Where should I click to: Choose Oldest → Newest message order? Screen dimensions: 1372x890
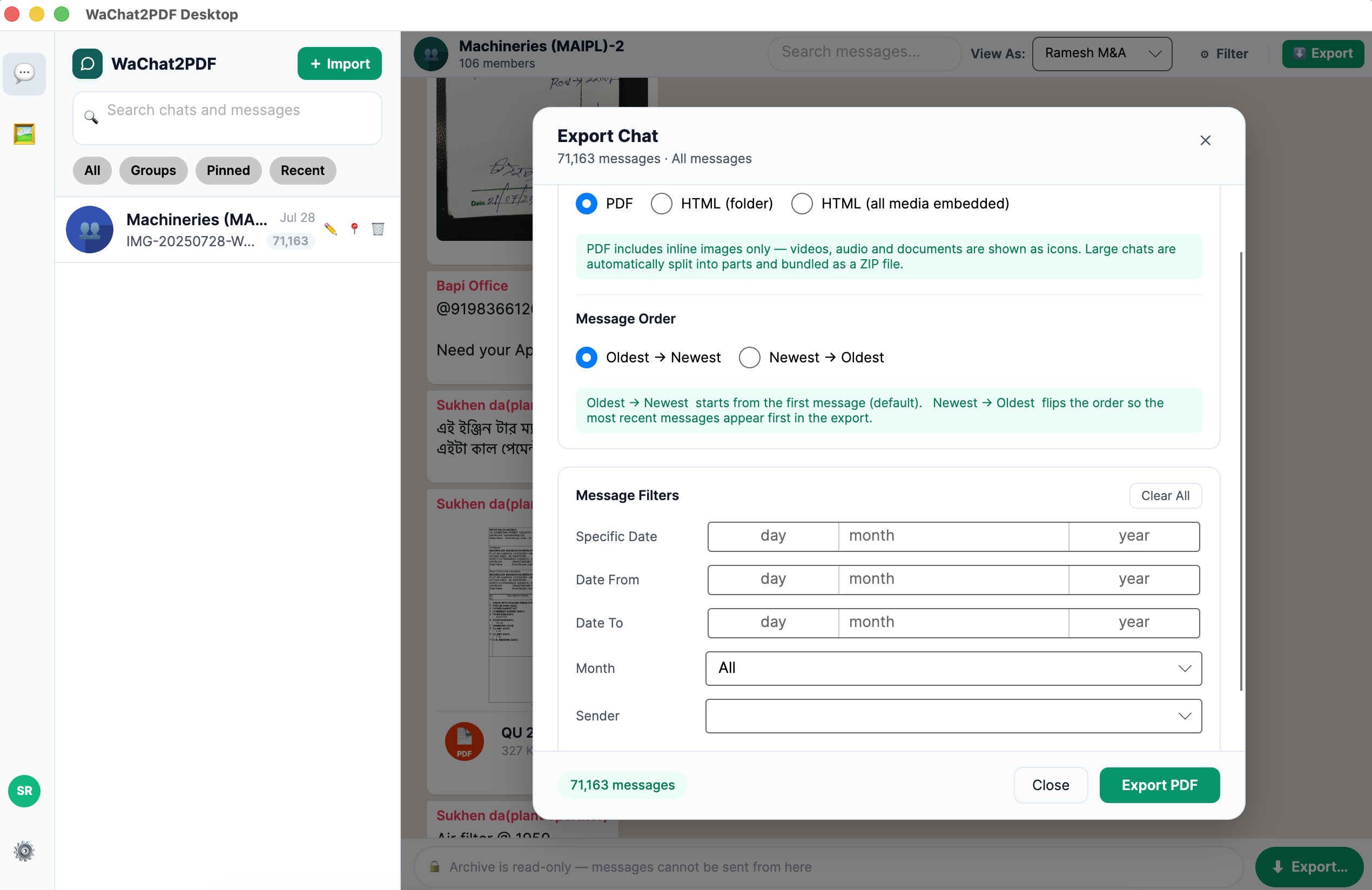(x=586, y=358)
